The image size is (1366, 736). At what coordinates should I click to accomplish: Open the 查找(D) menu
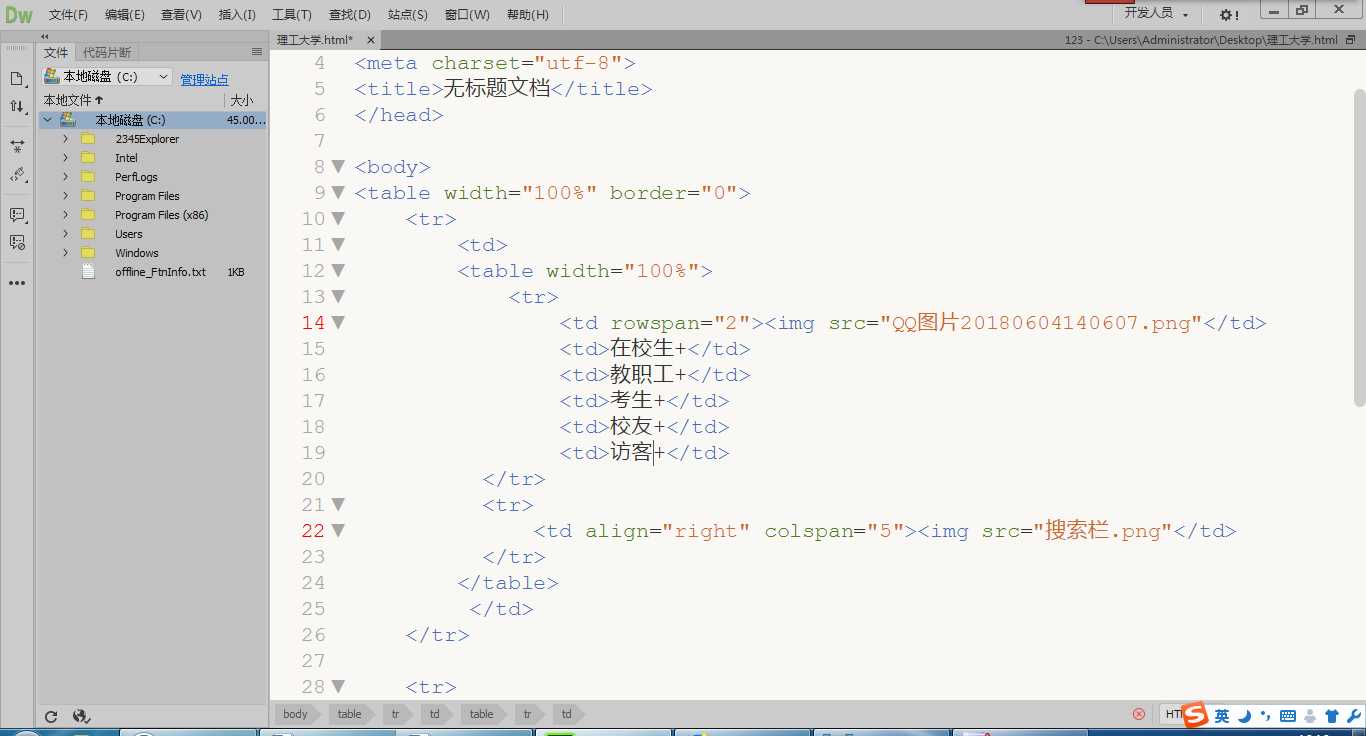point(349,15)
